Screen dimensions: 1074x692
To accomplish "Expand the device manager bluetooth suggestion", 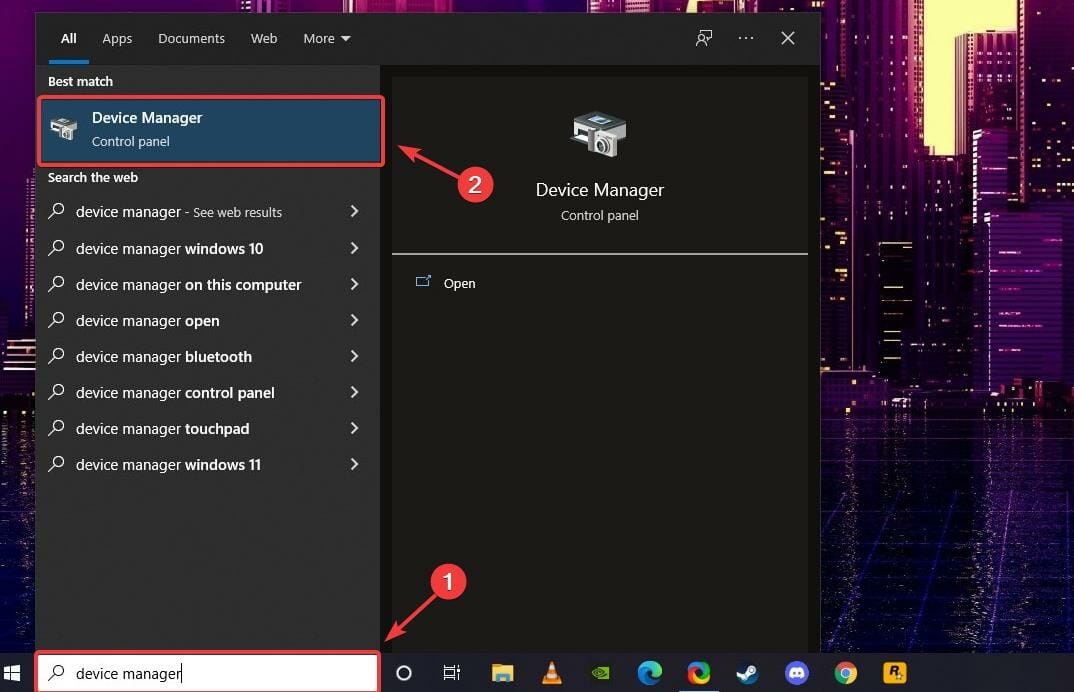I will point(354,356).
